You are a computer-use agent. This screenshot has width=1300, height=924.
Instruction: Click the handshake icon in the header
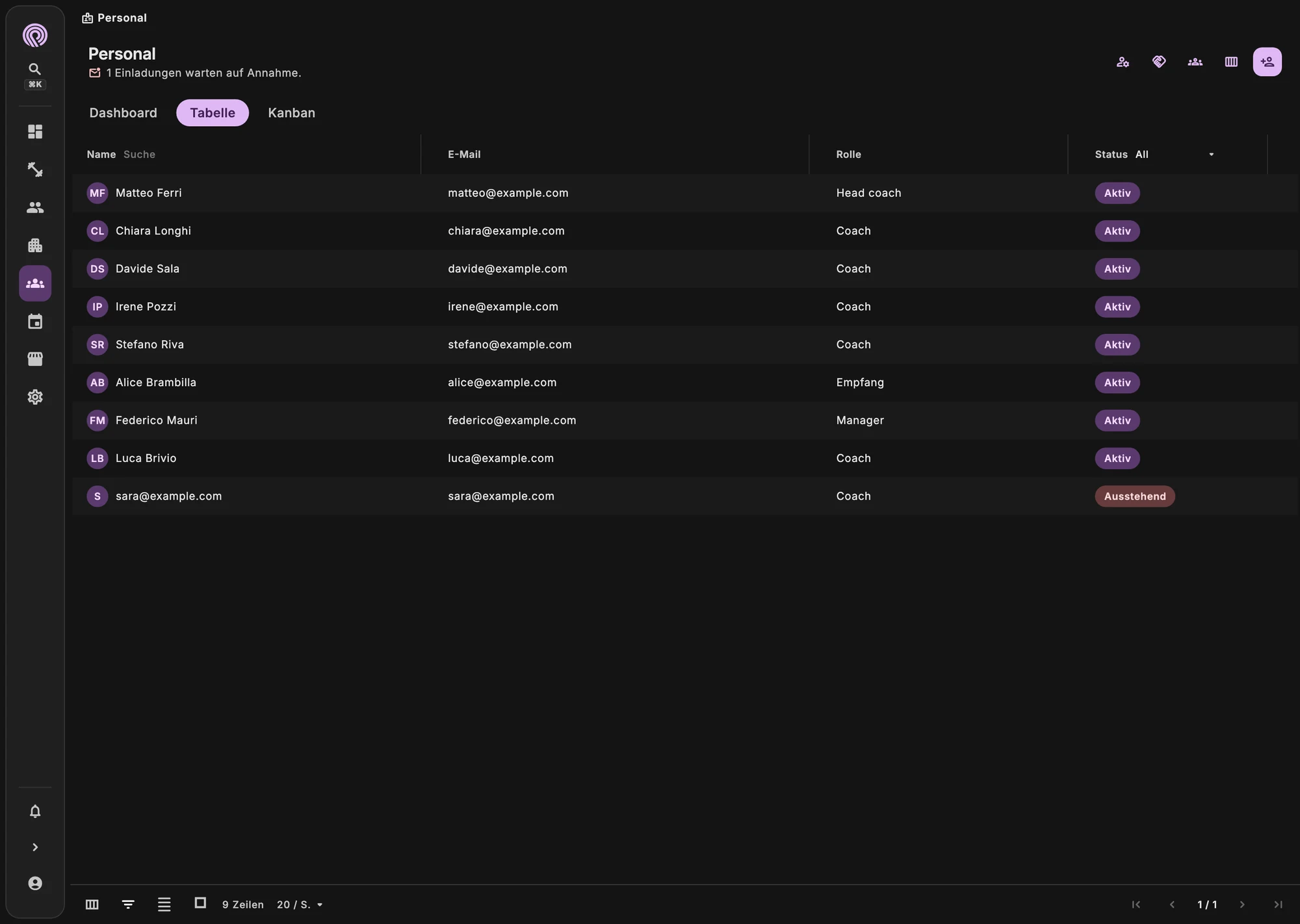[1159, 62]
